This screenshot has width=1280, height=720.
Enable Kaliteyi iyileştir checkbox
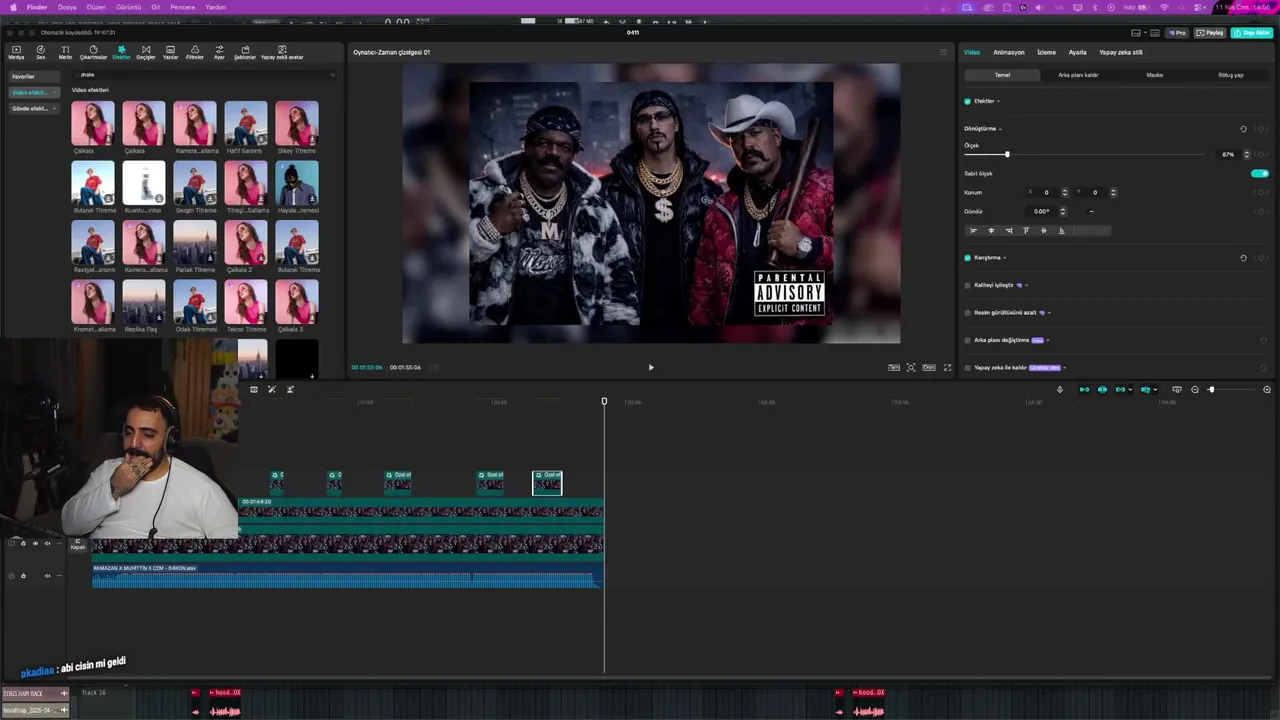pos(967,285)
